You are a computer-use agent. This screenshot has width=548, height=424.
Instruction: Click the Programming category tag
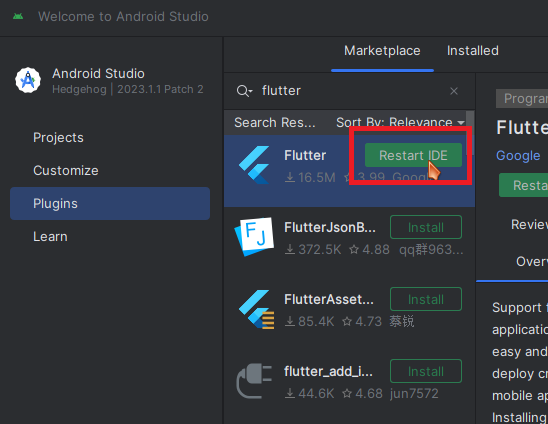pyautogui.click(x=522, y=99)
